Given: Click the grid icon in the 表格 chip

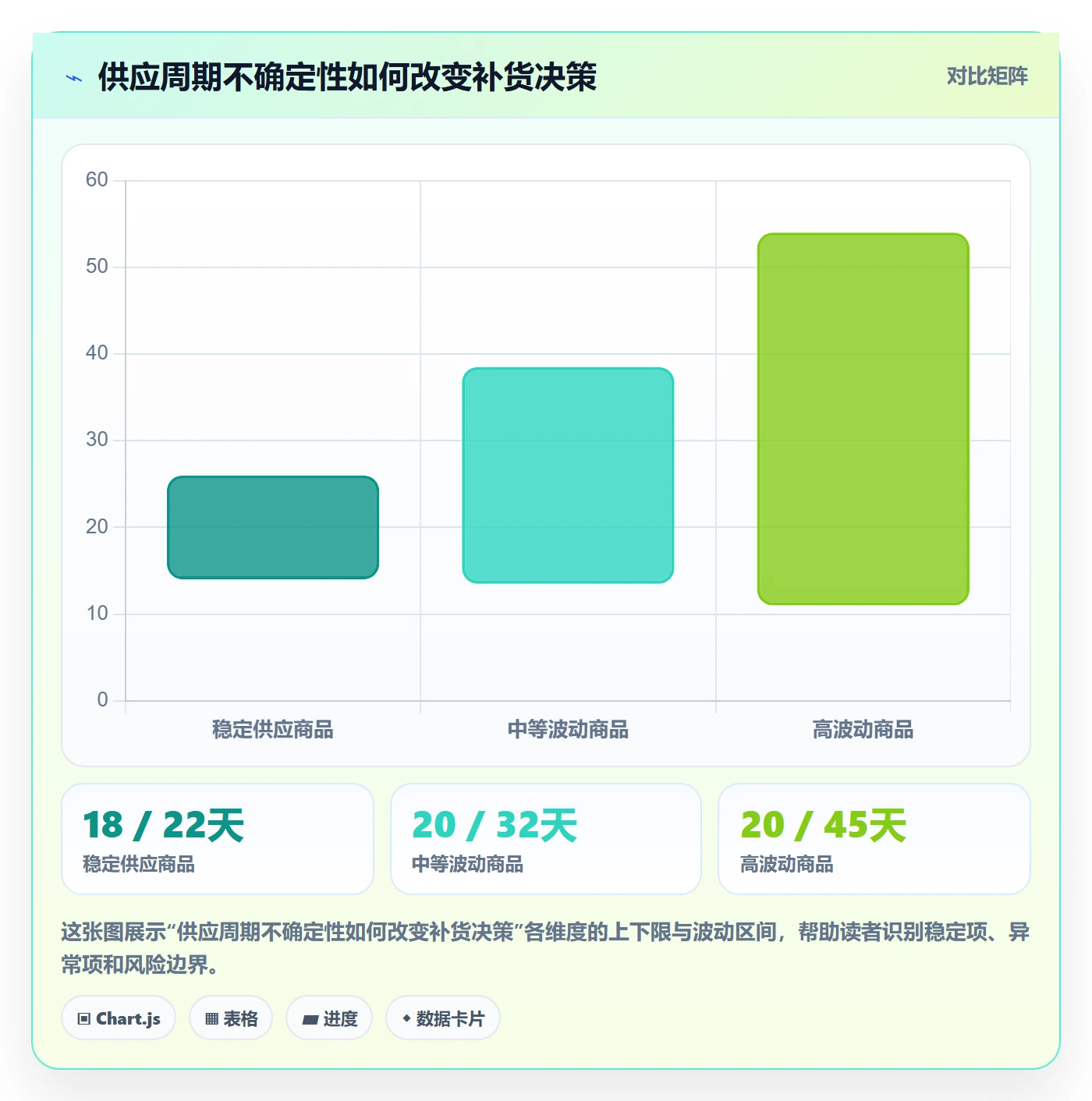Looking at the screenshot, I should pyautogui.click(x=211, y=1019).
